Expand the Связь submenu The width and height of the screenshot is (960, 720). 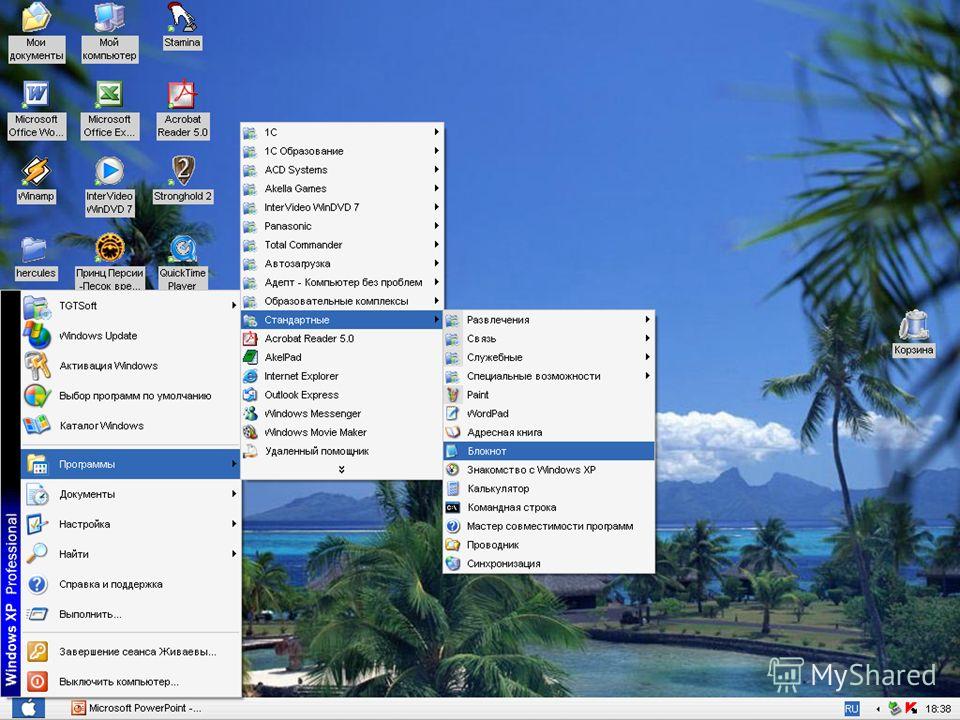(549, 339)
